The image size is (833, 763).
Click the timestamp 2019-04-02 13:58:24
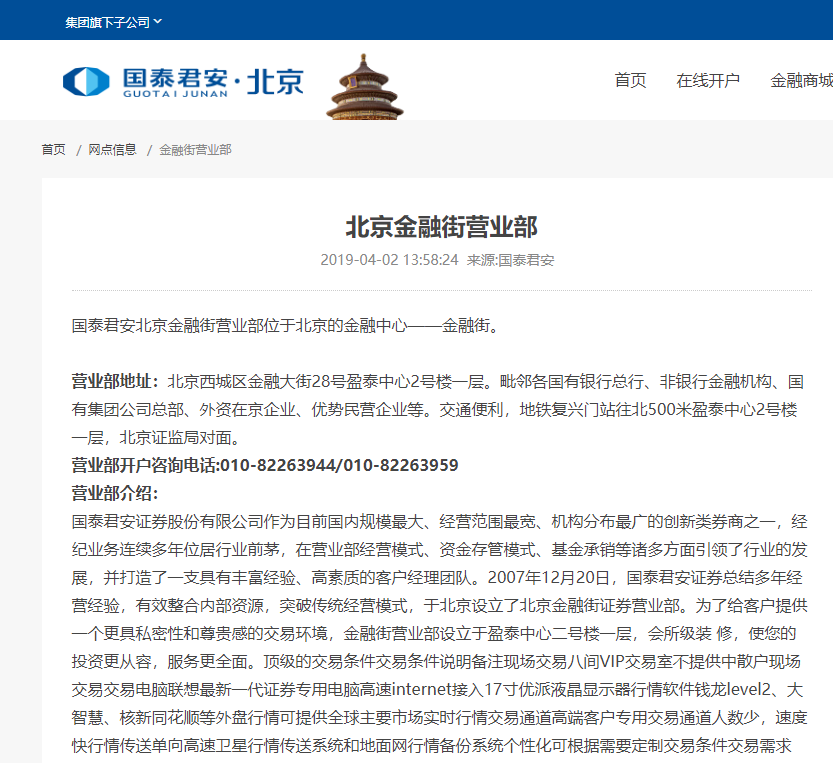click(389, 260)
